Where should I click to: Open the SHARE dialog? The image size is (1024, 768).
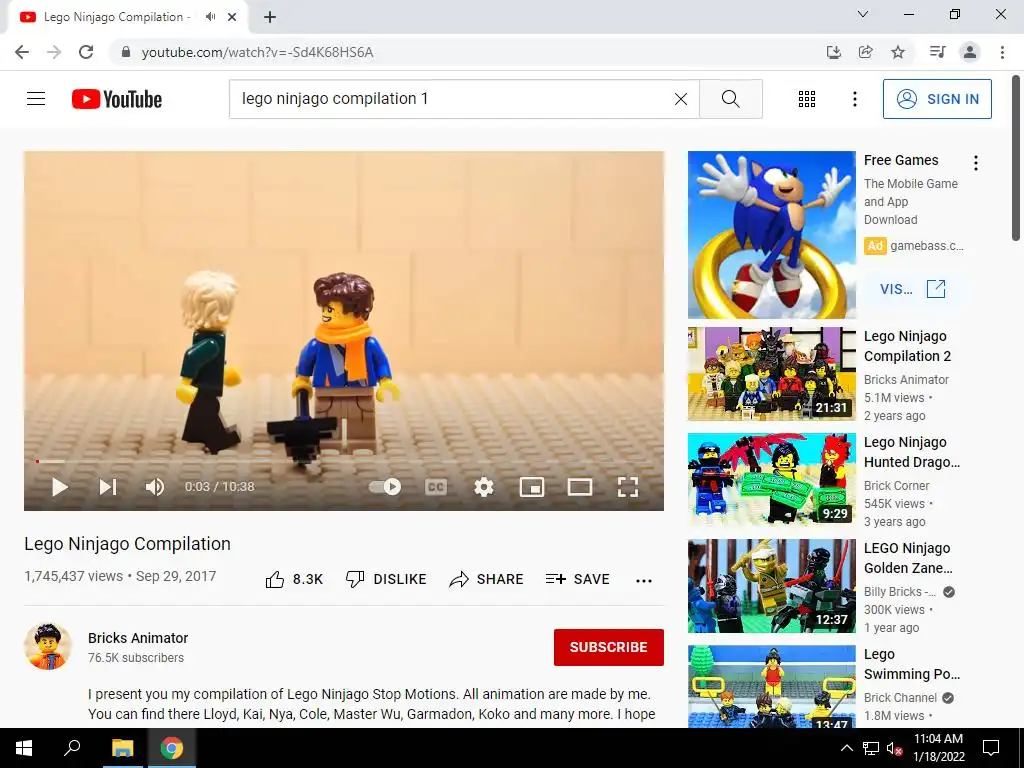coord(487,579)
